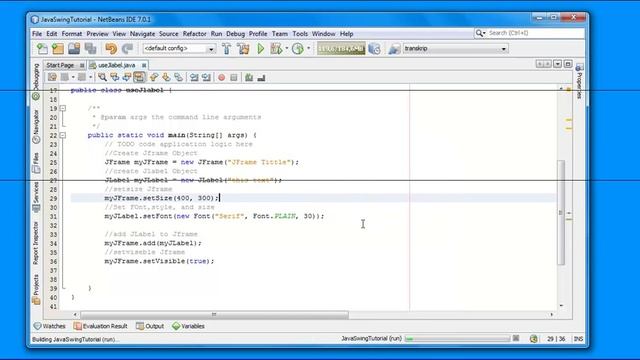Click Find Next Occurrence icon in editor toolbar
The height and width of the screenshot is (360, 640).
127,77
